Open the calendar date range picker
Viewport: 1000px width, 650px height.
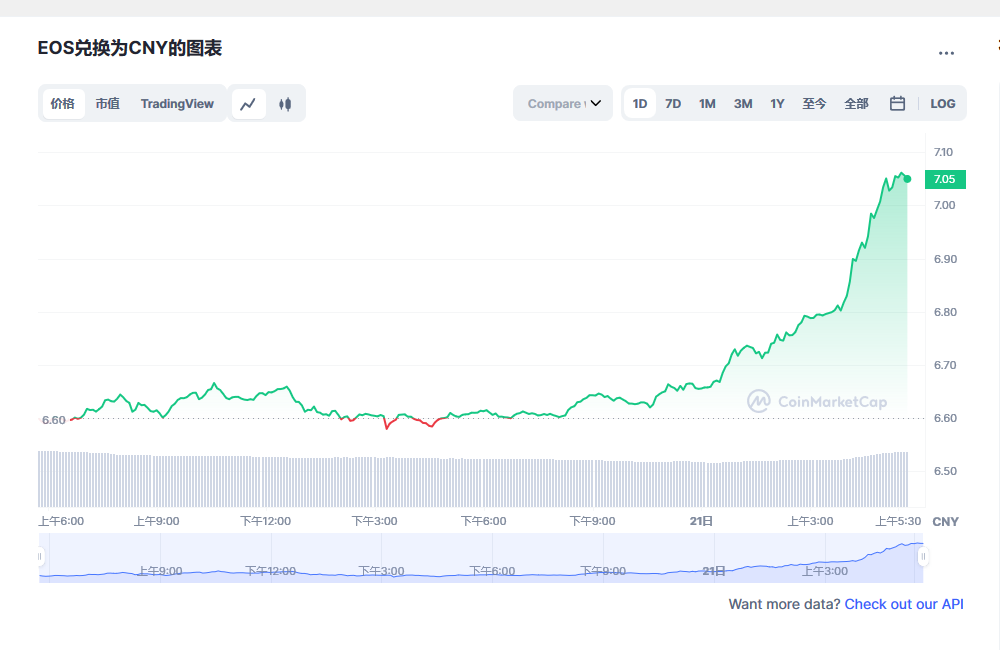(x=897, y=103)
